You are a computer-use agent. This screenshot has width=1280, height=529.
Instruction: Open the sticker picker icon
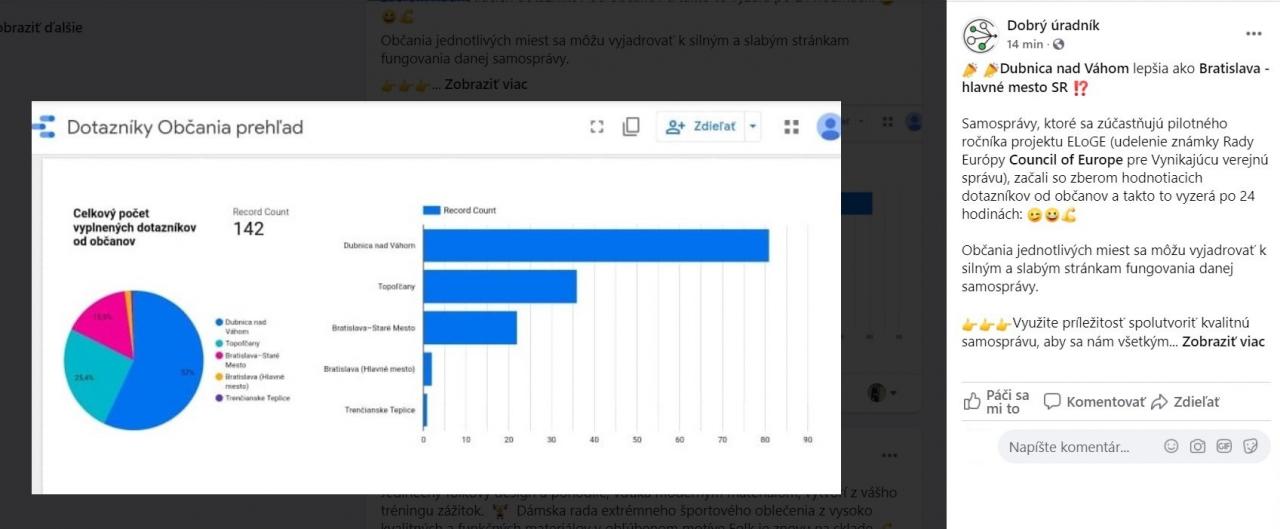click(1249, 447)
